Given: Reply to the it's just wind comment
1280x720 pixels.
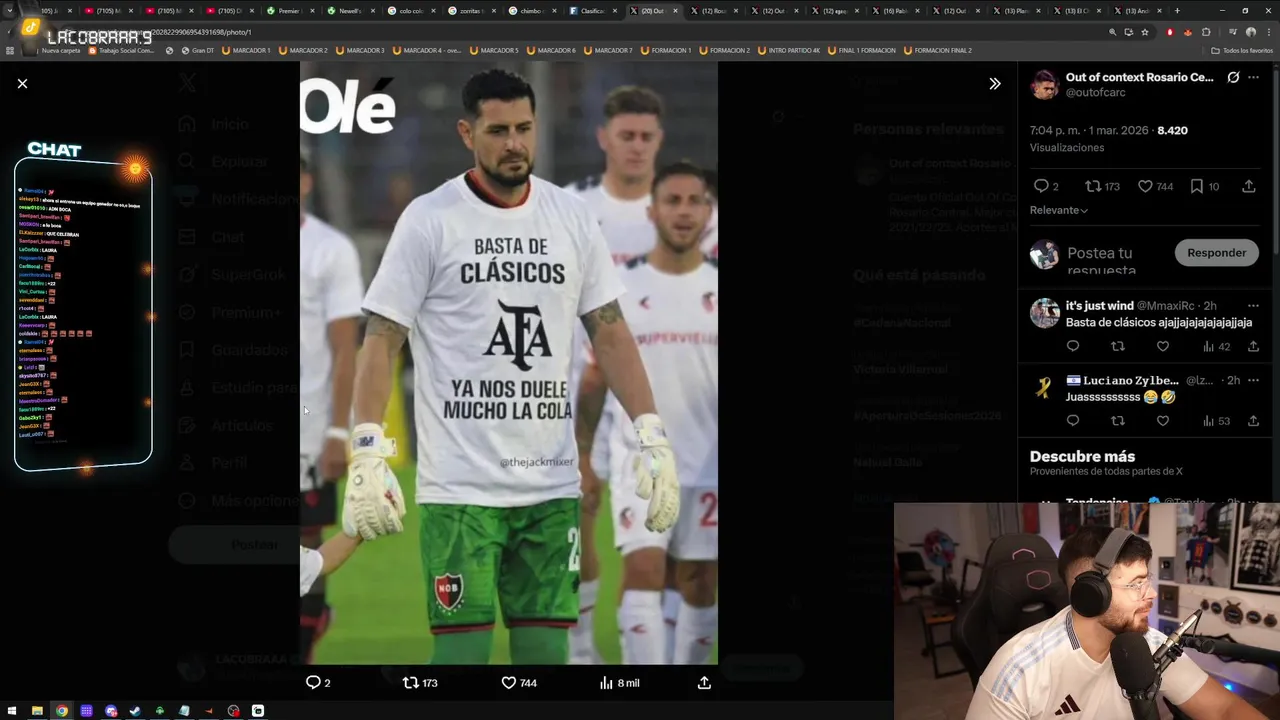Looking at the screenshot, I should (1073, 346).
